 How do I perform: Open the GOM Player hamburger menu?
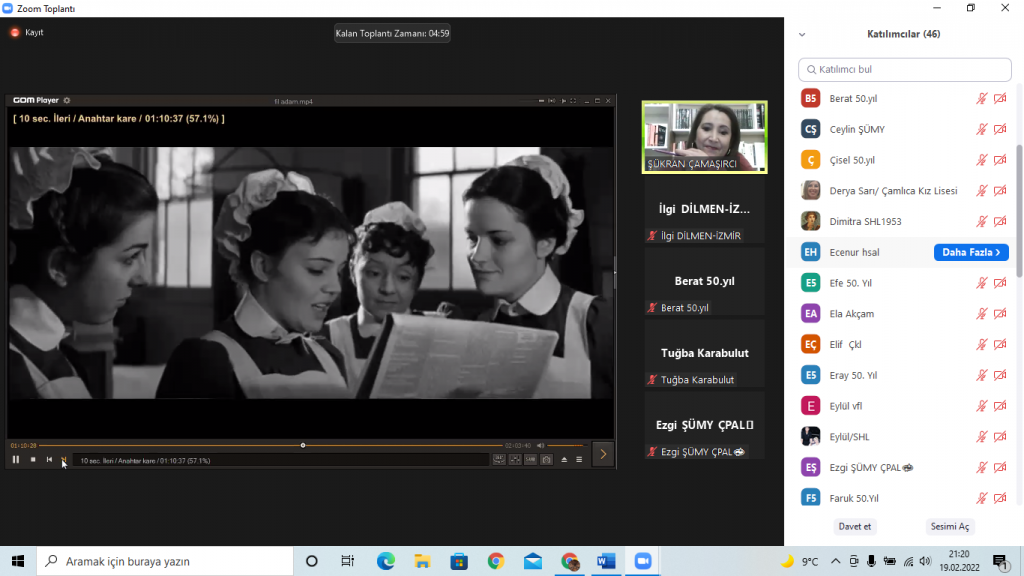click(x=579, y=459)
